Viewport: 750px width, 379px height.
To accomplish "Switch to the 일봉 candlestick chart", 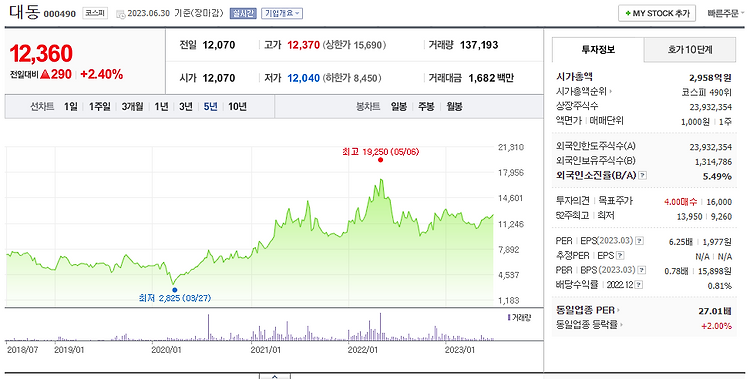I will (x=399, y=107).
